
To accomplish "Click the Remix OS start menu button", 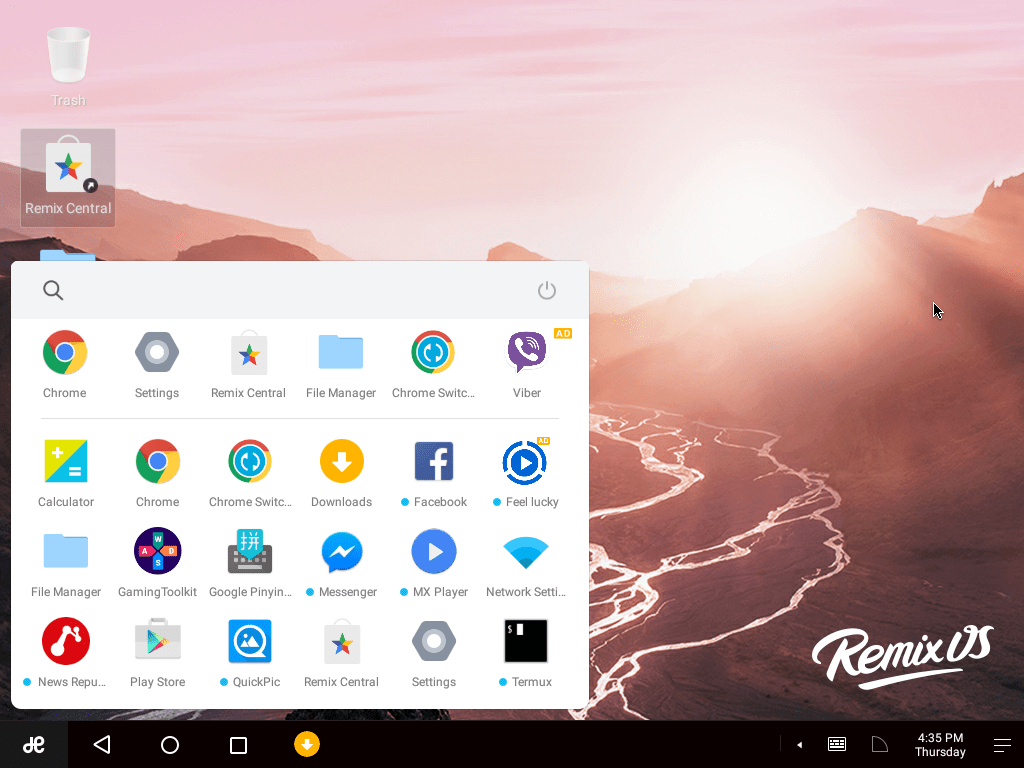I will pyautogui.click(x=34, y=744).
